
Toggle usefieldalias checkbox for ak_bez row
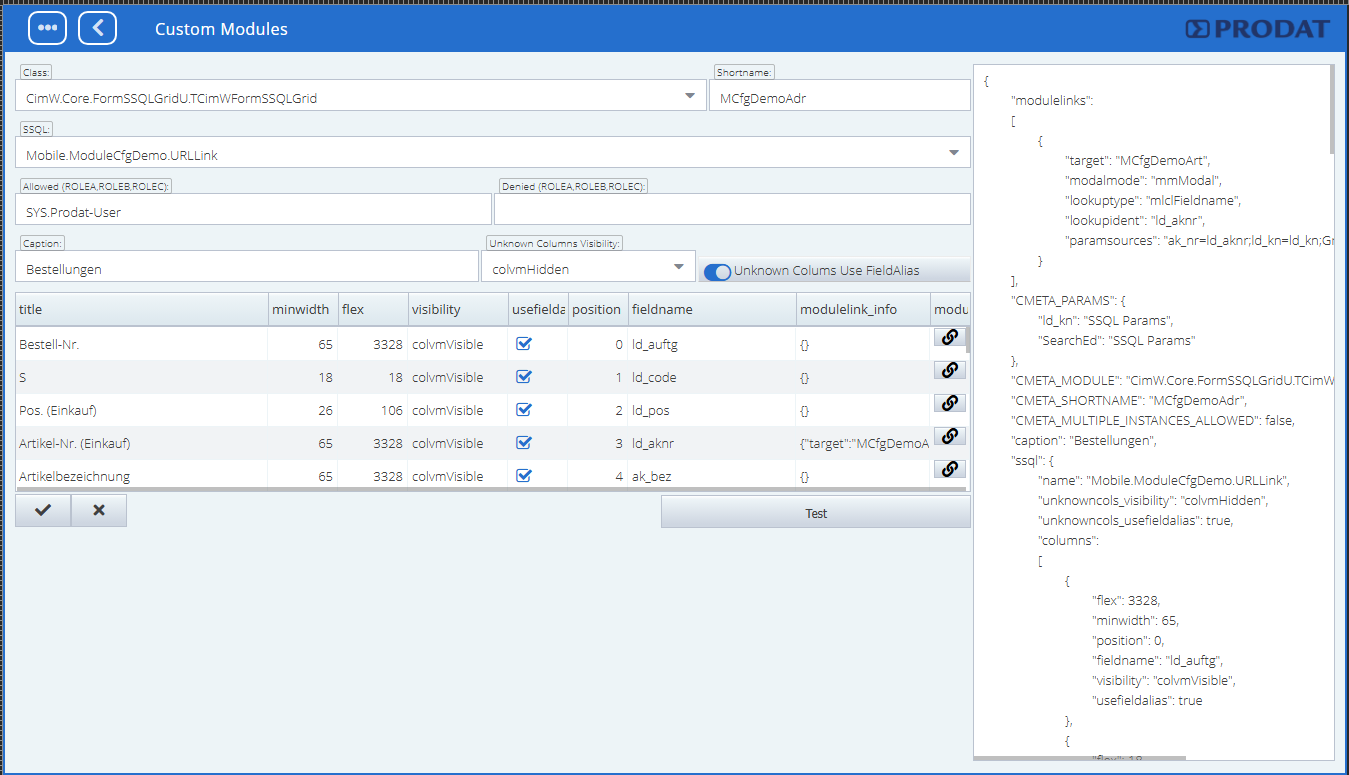pos(523,476)
